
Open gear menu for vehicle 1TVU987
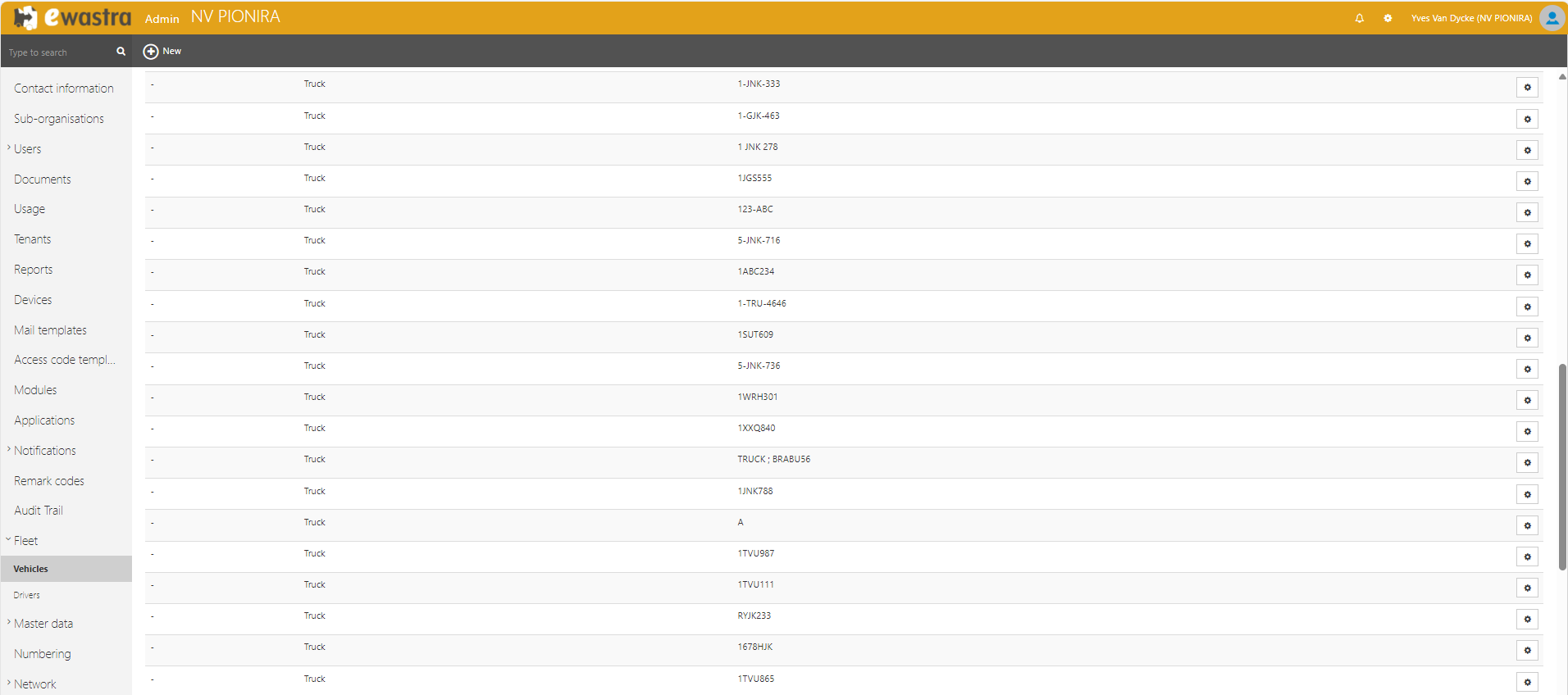1527,556
